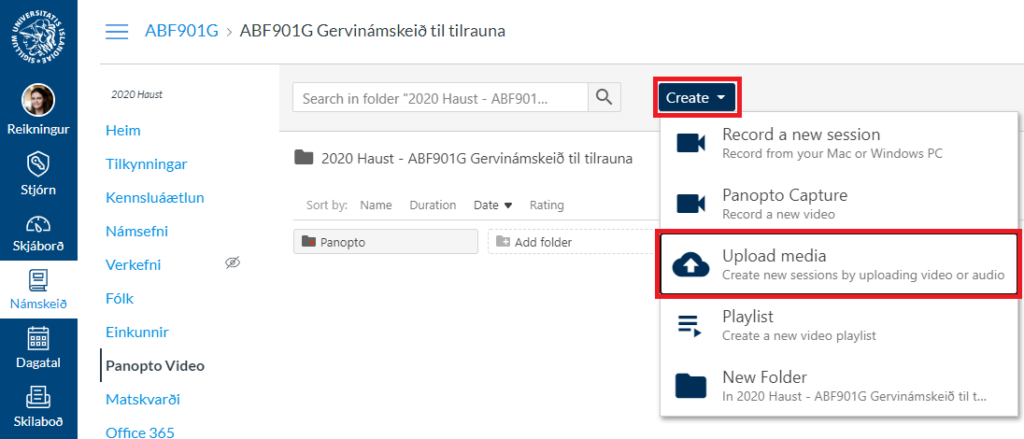Open Verkefni assignments link

(133, 265)
